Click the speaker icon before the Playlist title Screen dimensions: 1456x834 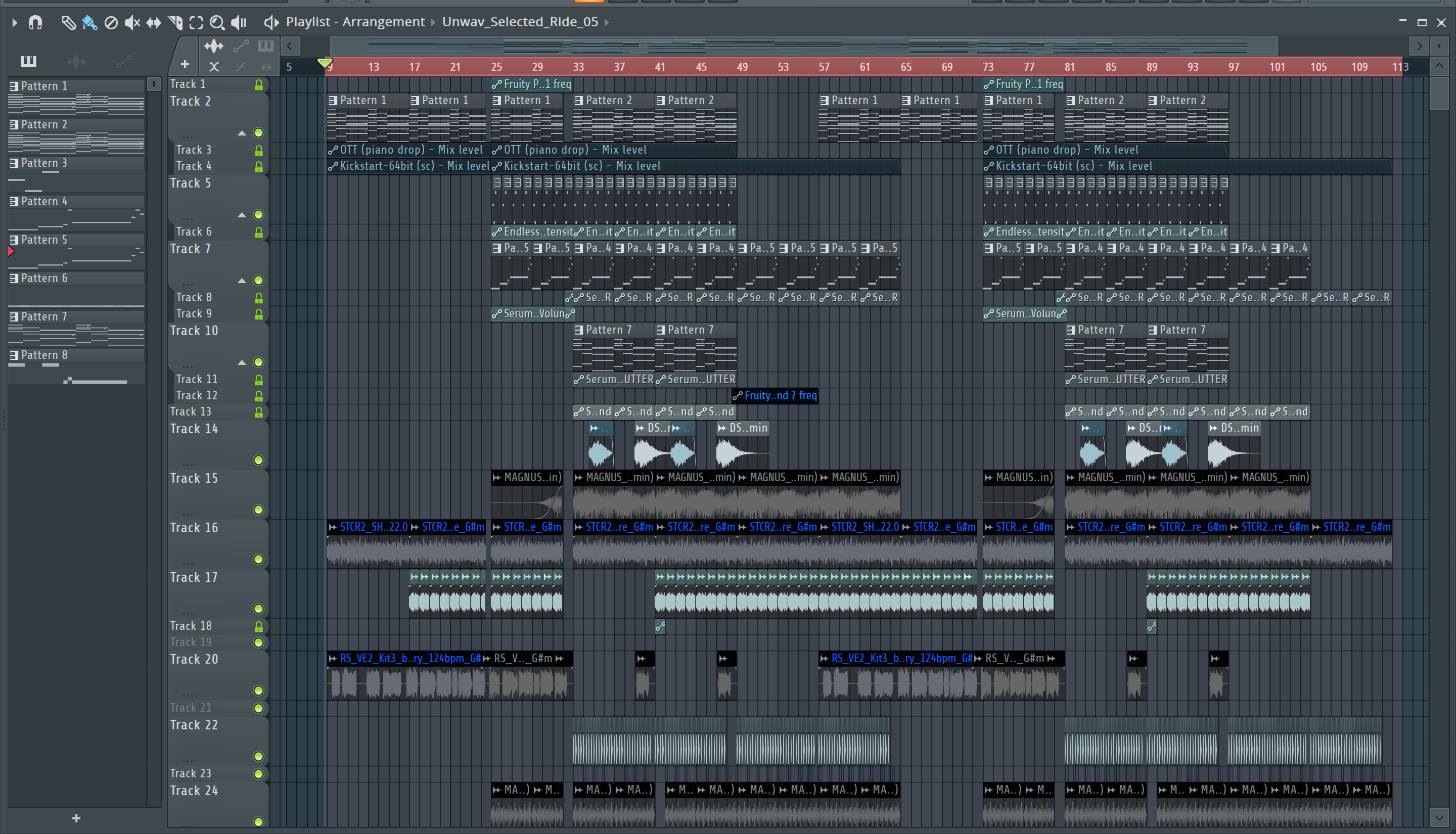tap(271, 22)
